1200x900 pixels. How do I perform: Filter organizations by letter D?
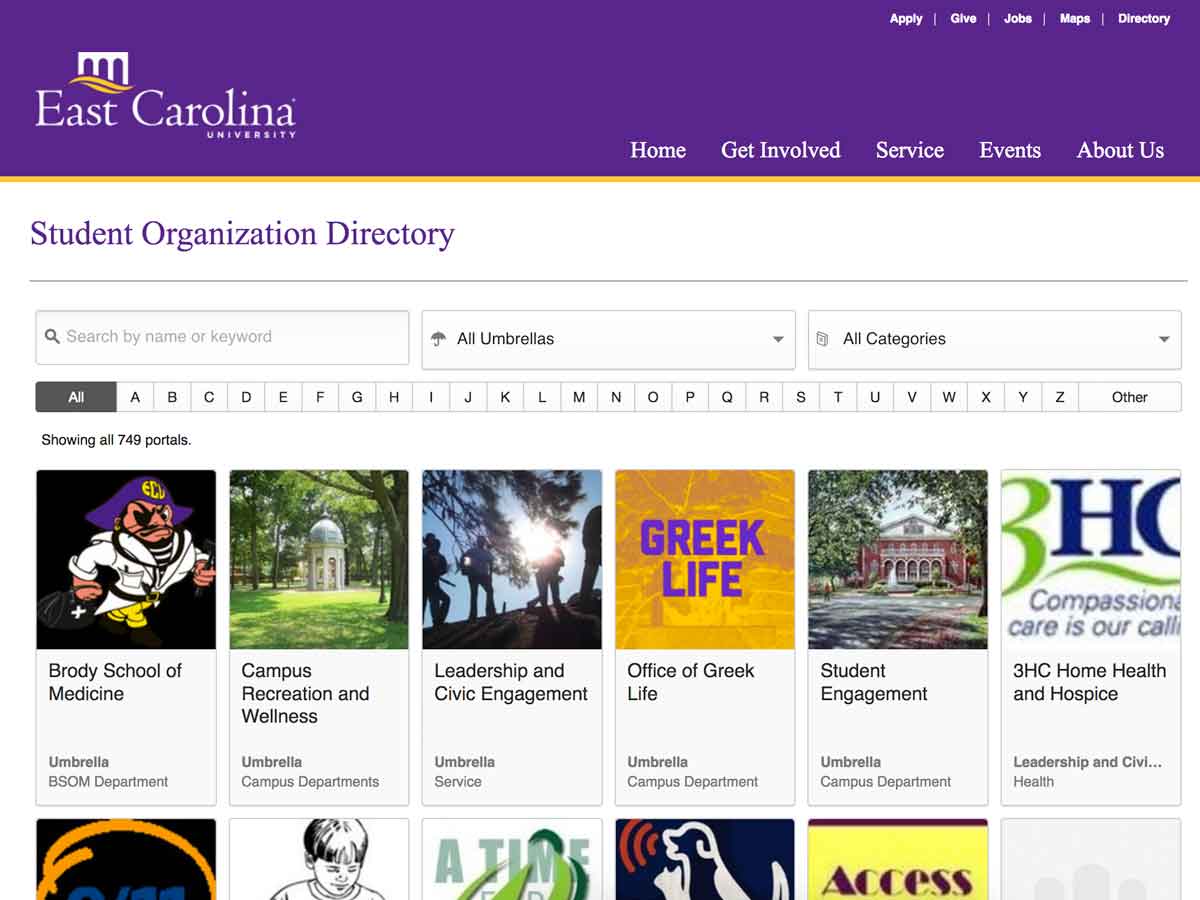pyautogui.click(x=246, y=397)
